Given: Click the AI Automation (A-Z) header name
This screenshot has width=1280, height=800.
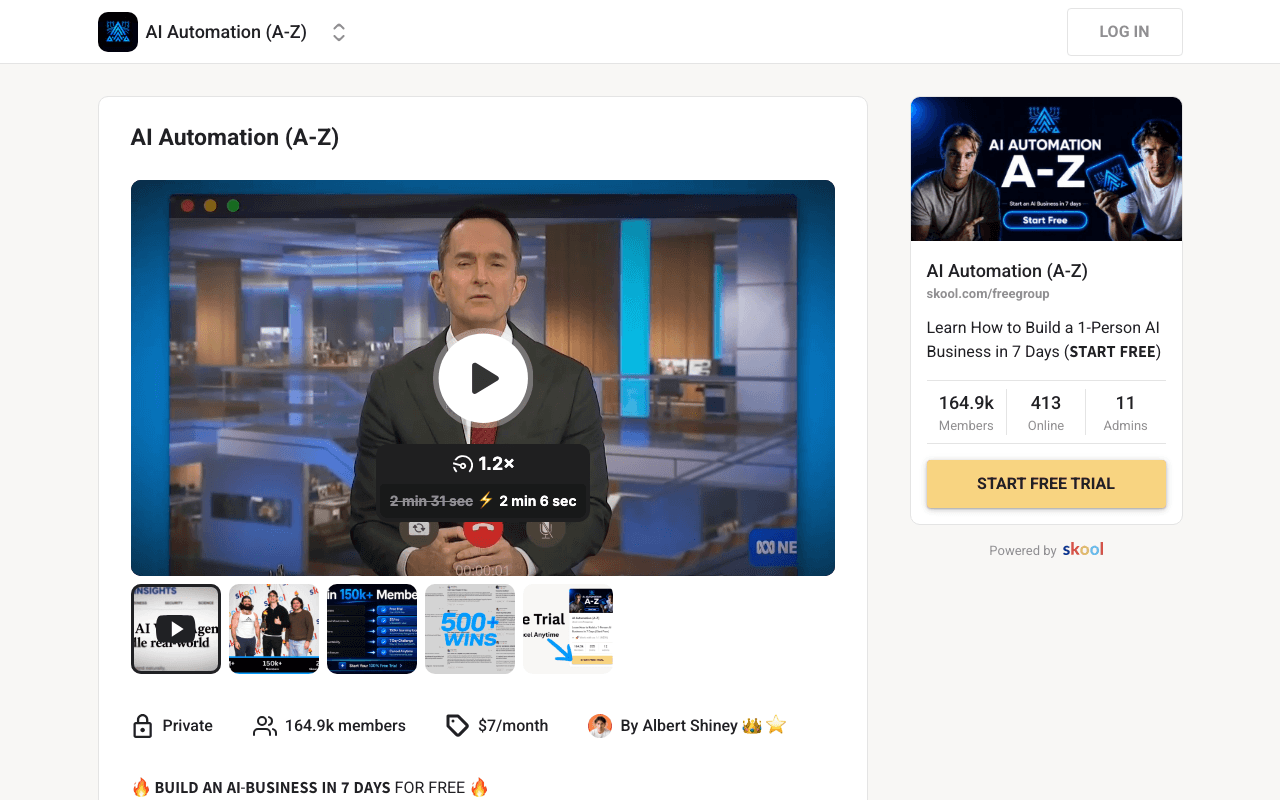Looking at the screenshot, I should (x=226, y=32).
